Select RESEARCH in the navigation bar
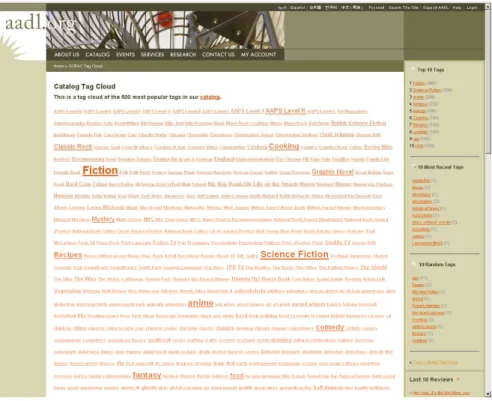 (183, 55)
